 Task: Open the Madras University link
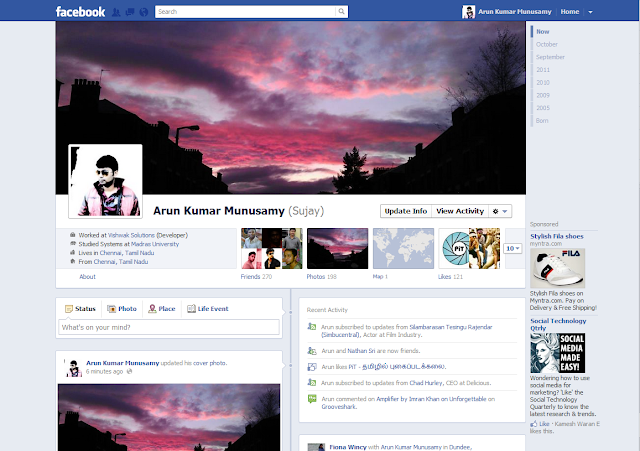click(x=155, y=244)
